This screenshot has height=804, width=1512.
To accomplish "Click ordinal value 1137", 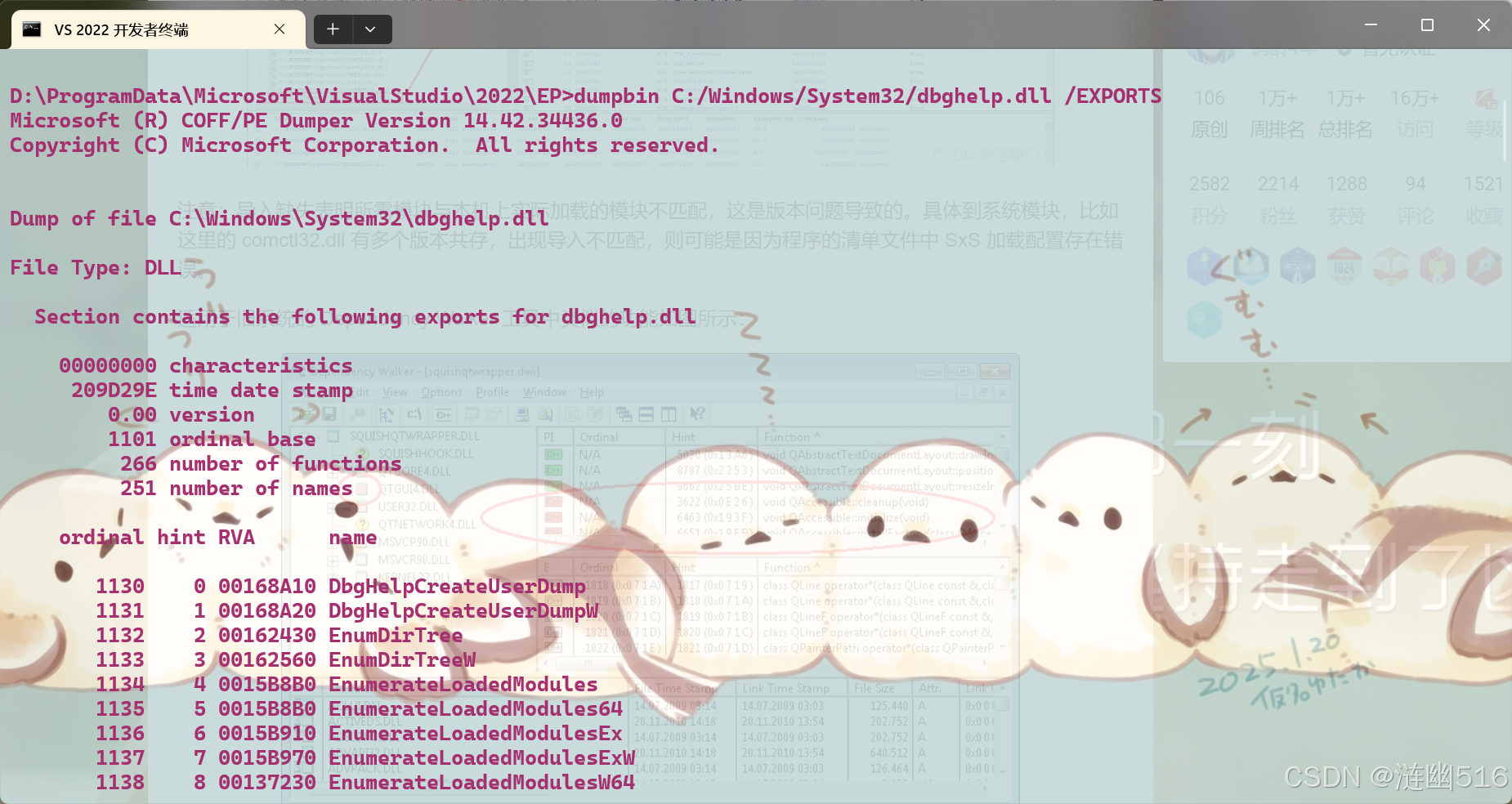I will click(120, 758).
